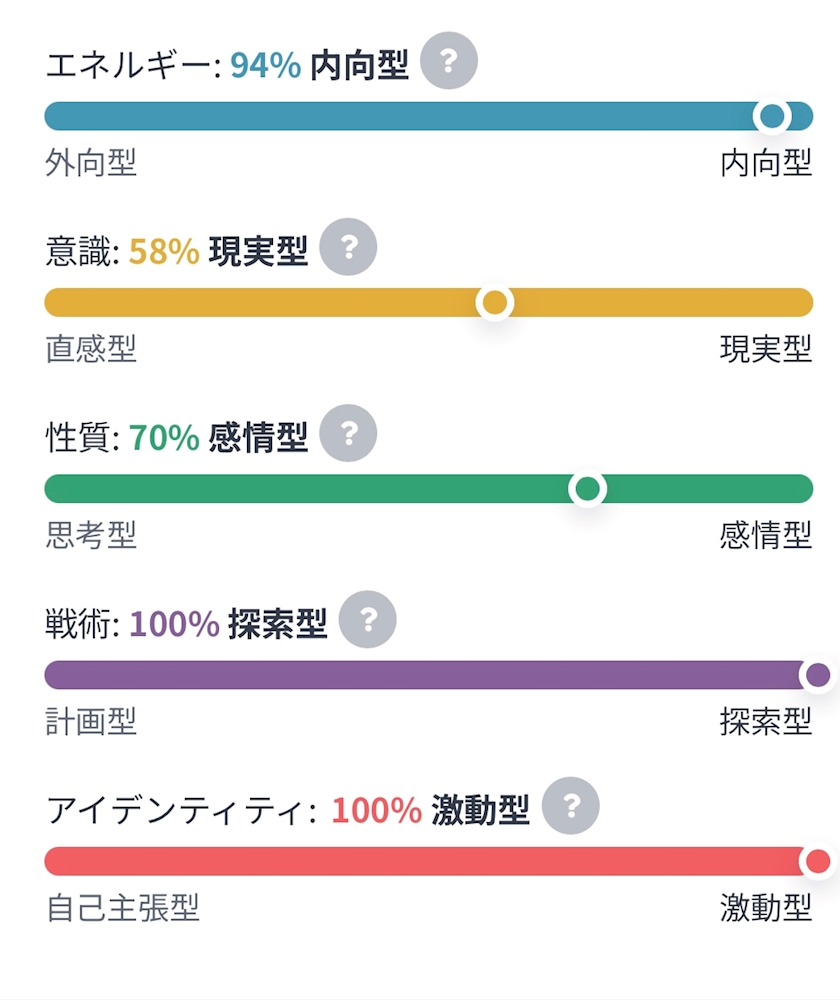Screen dimensions: 840x1000
Task: Select the 感情型 label under the green bar
Action: coord(766,536)
